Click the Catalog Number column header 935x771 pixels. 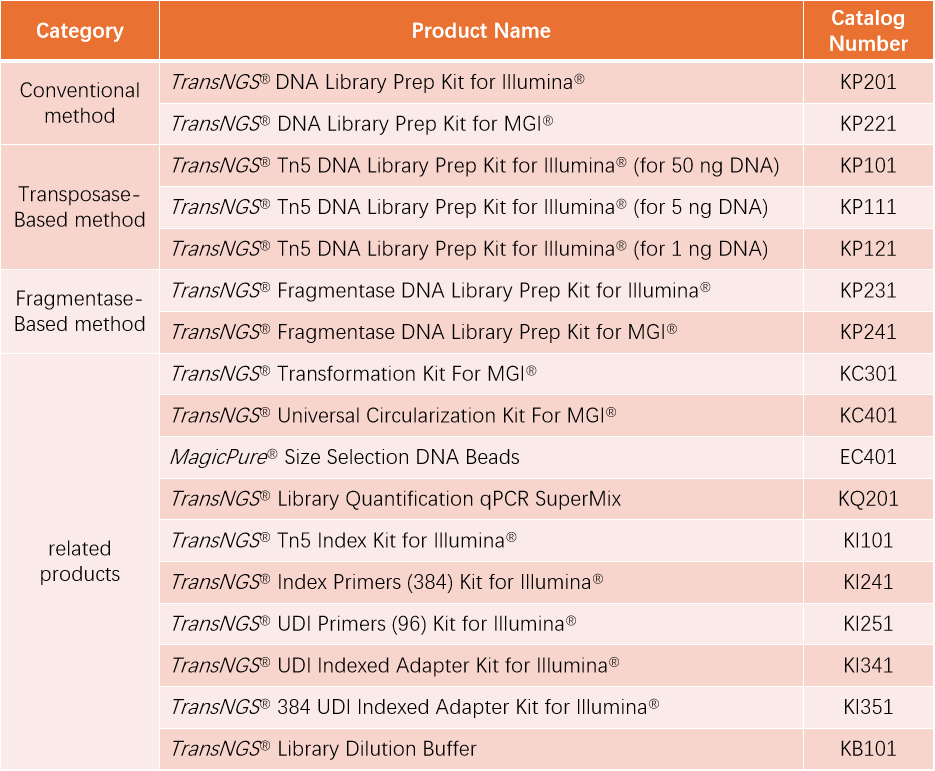pyautogui.click(x=868, y=30)
